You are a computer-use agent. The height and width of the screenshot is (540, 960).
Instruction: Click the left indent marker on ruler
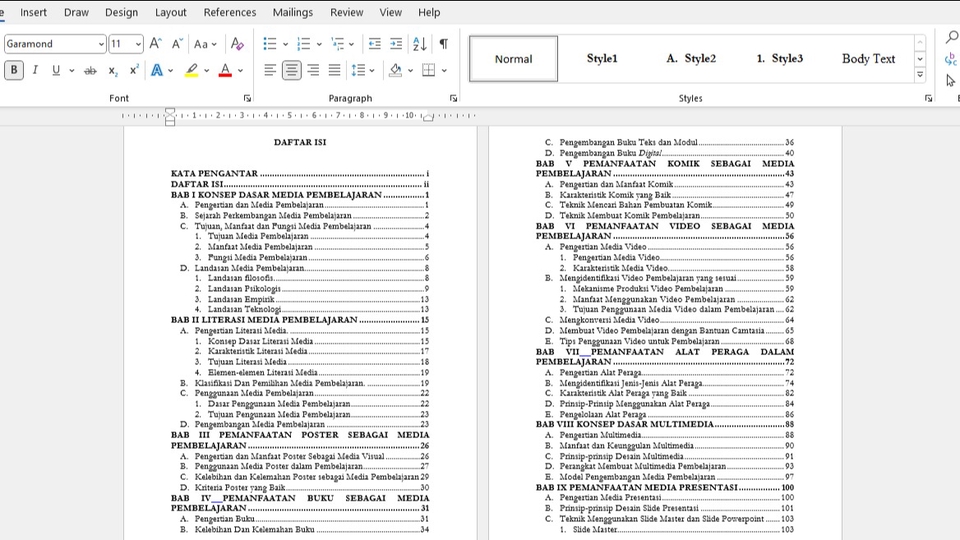coord(170,116)
